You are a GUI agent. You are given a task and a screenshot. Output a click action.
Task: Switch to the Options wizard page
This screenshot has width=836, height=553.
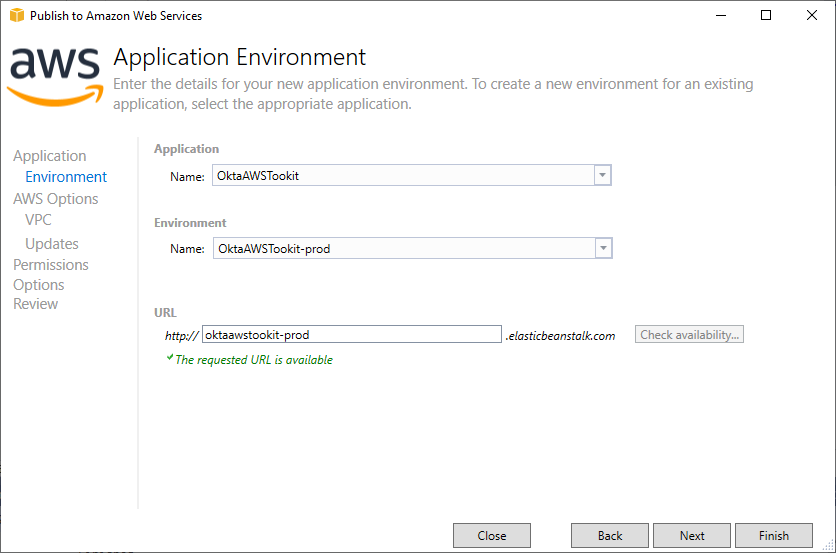pos(39,285)
